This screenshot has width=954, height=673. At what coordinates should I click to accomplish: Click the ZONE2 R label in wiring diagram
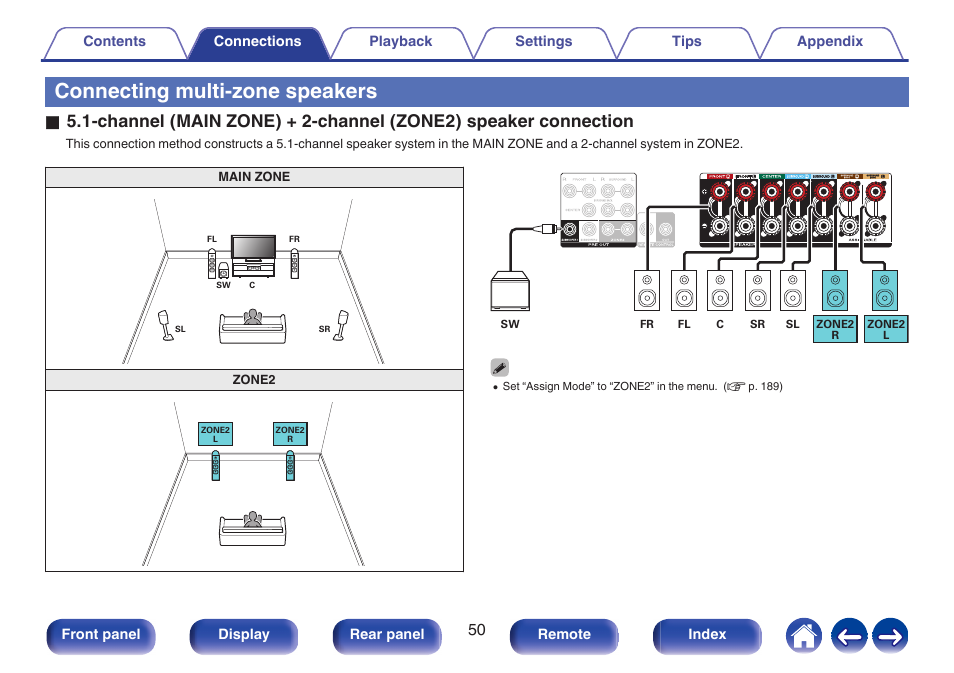835,329
